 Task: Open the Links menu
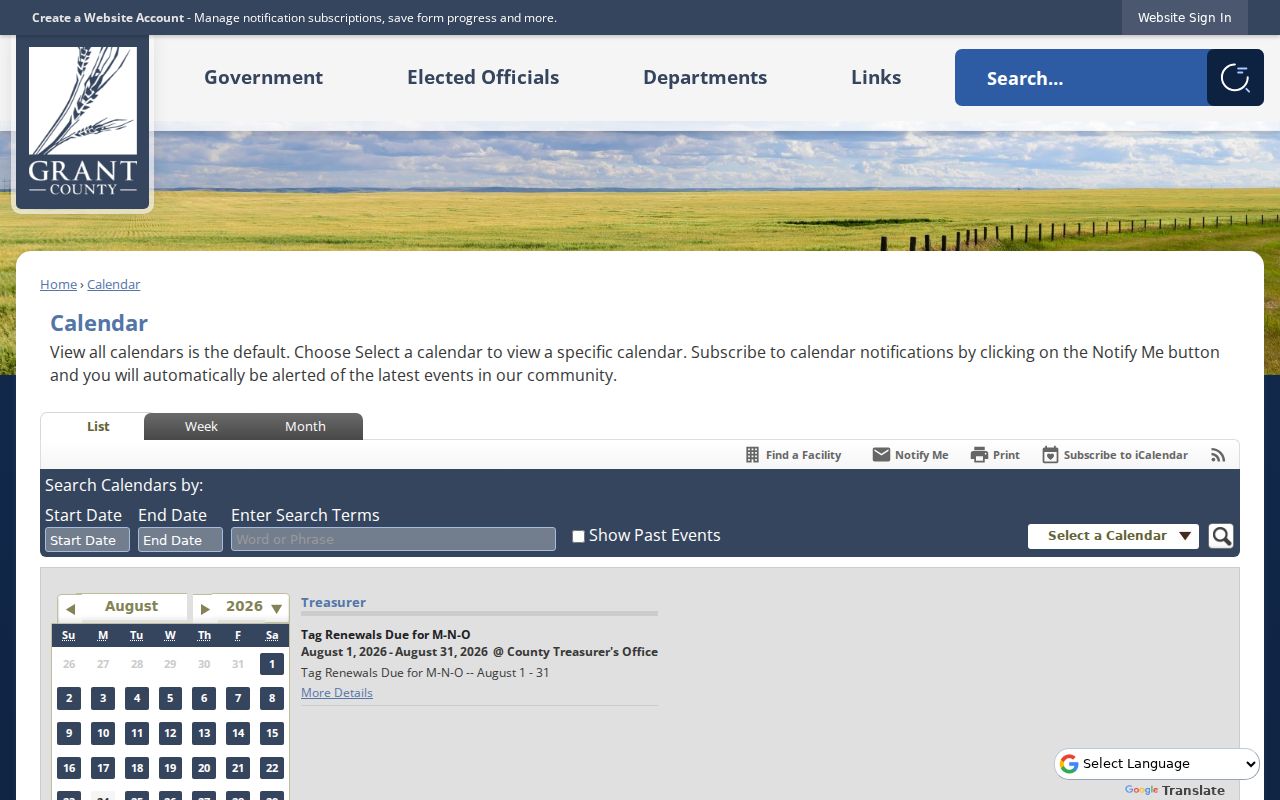point(876,78)
